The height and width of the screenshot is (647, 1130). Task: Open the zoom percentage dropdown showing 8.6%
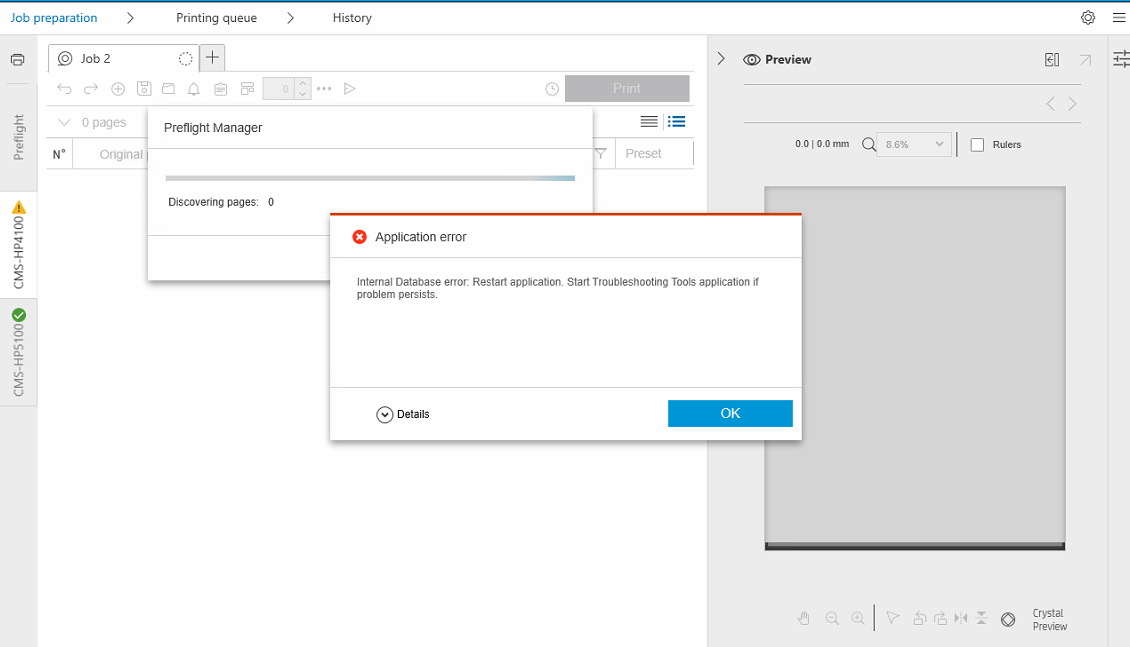coord(912,144)
